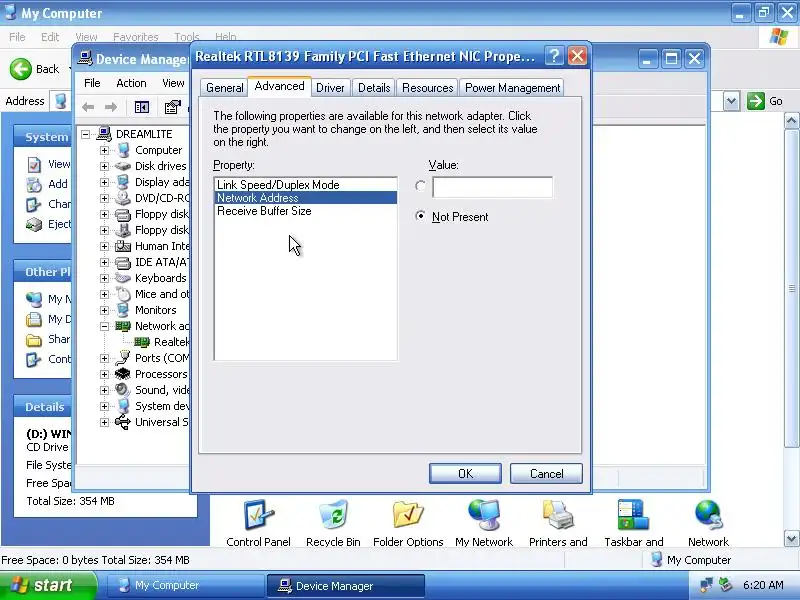The height and width of the screenshot is (600, 800).
Task: Expand the Computer node
Action: pos(105,151)
